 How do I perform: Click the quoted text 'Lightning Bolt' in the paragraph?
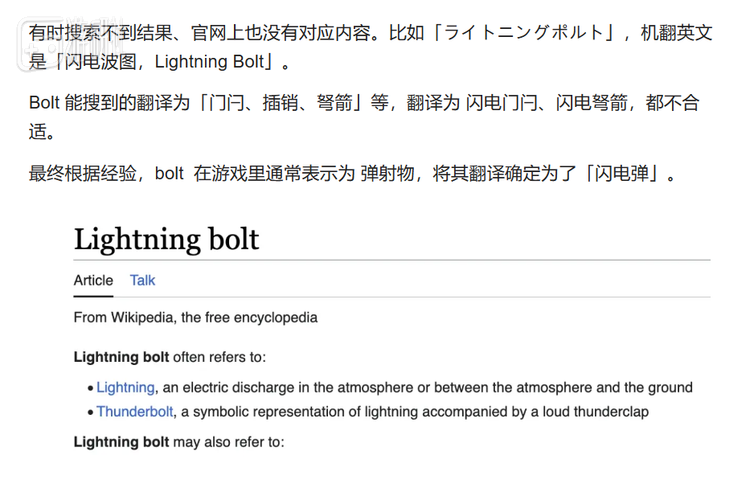(210, 62)
